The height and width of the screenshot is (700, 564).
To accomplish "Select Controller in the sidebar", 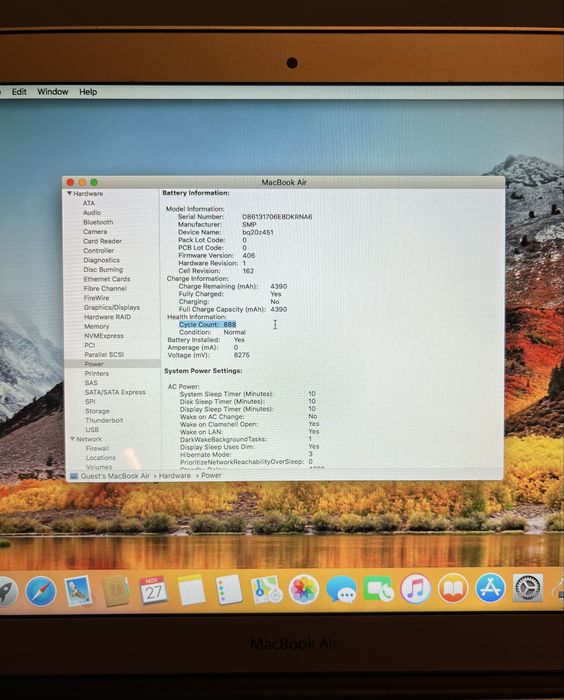I will (99, 250).
